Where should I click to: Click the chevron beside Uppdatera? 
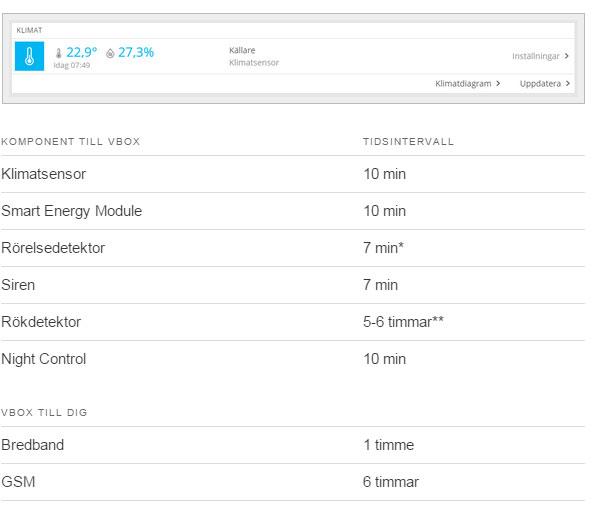pos(567,83)
